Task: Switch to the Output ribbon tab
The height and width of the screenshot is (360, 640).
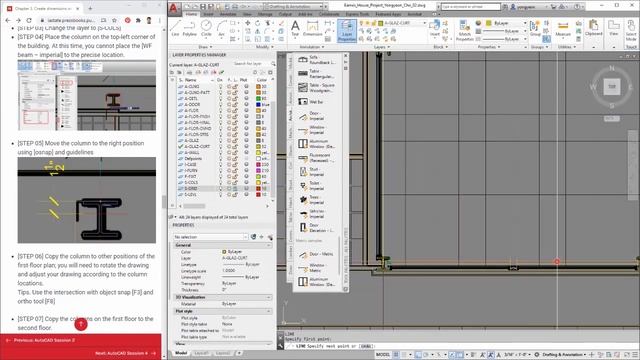Action: click(x=285, y=14)
